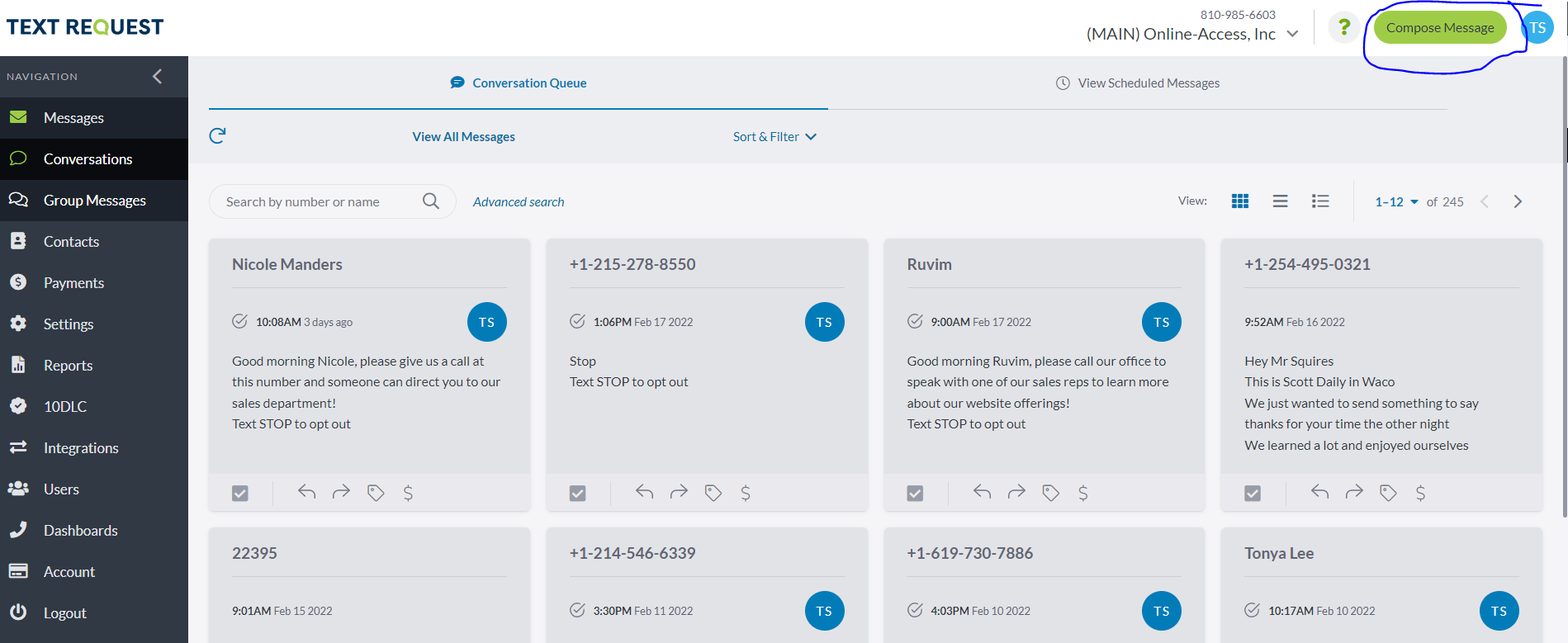
Task: Request payment on +1-215-278-8550 card
Action: (x=746, y=493)
